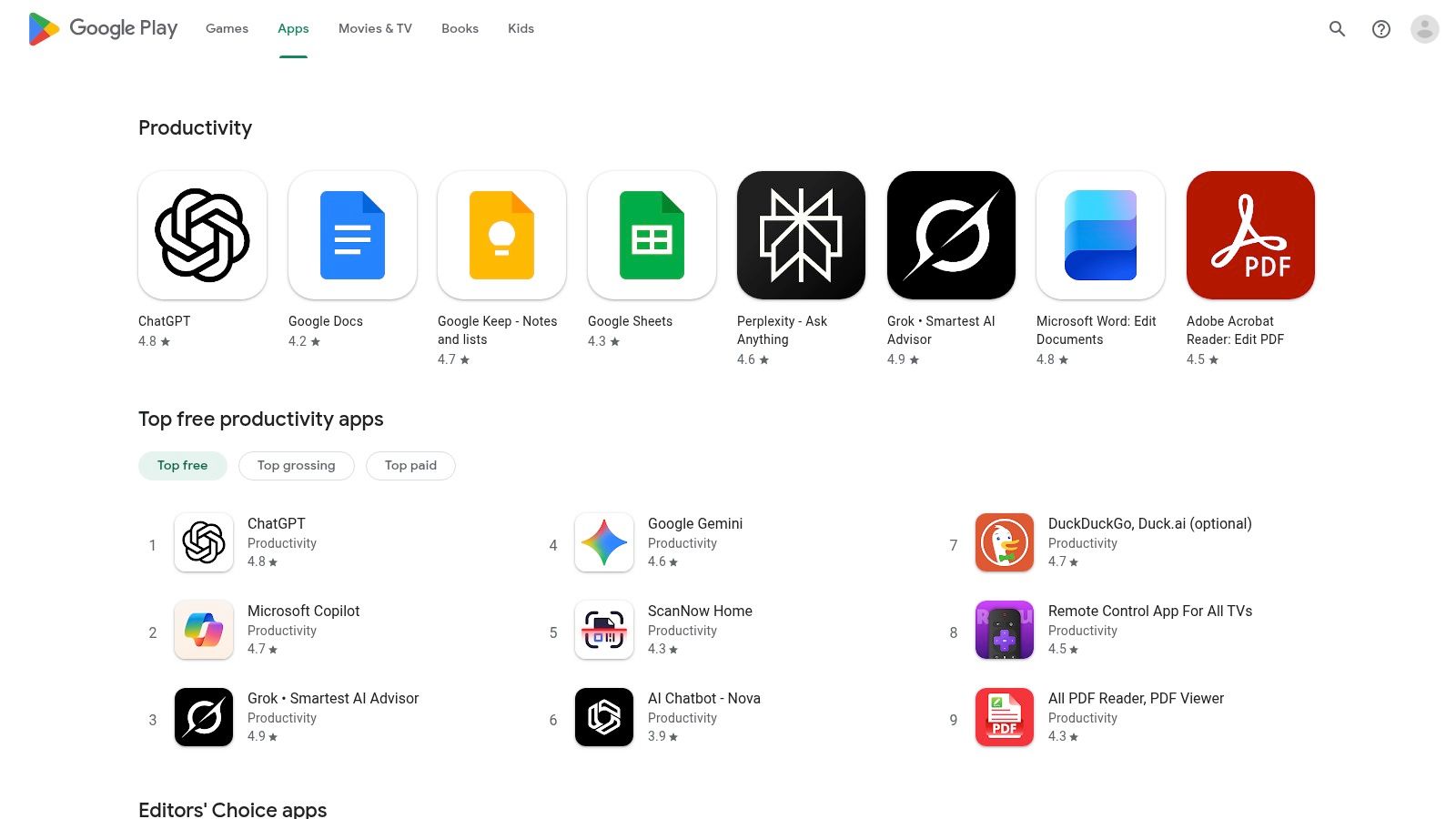Open the large ChatGPT app icon
Image resolution: width=1456 pixels, height=819 pixels.
[202, 235]
